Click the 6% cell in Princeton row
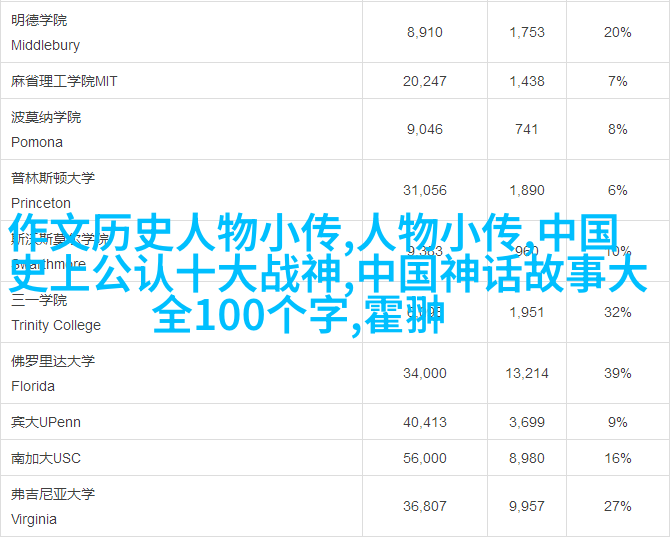The width and height of the screenshot is (671, 537). pos(618,190)
